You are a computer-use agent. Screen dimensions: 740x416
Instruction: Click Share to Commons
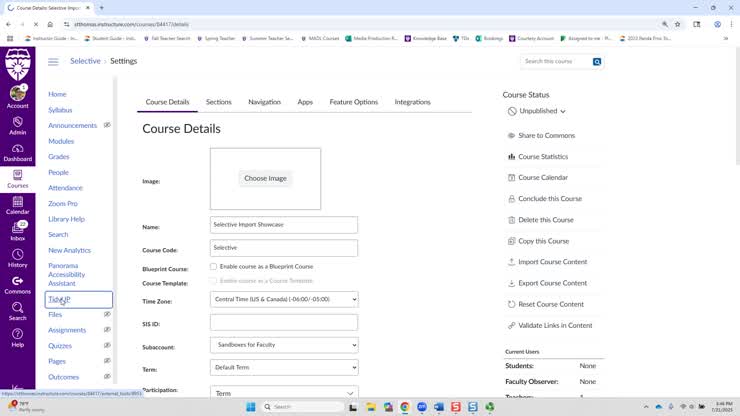pyautogui.click(x=541, y=136)
